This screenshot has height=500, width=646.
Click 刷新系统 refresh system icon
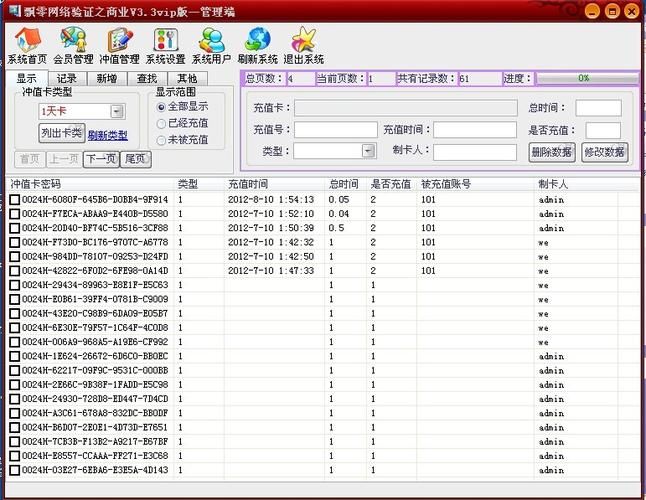(257, 45)
